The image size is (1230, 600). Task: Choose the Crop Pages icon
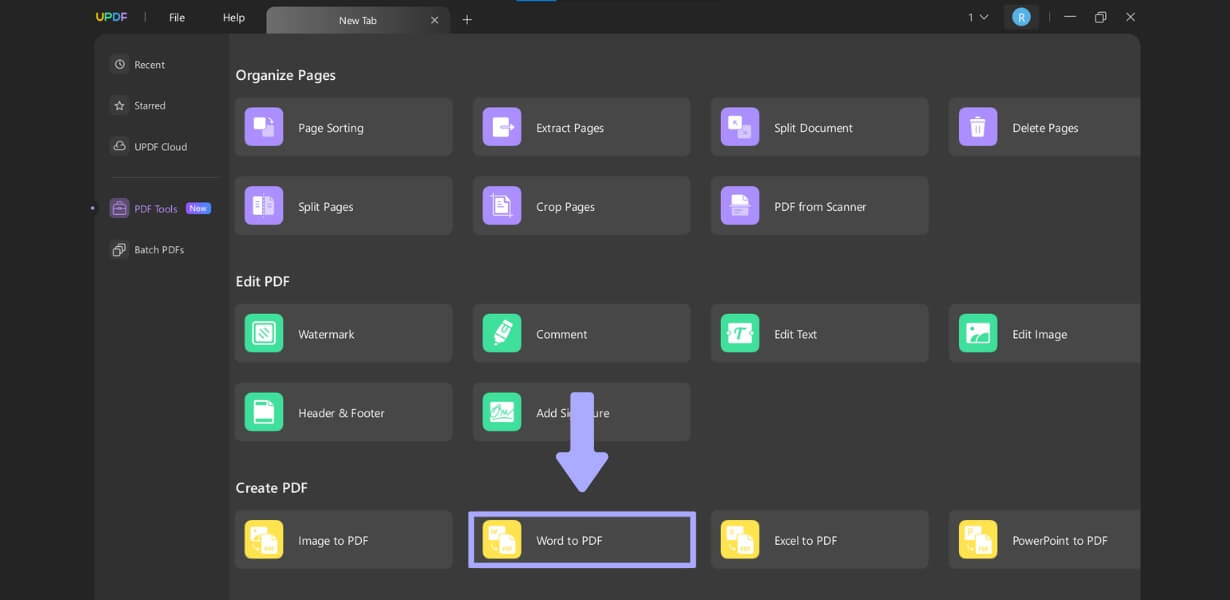(502, 206)
